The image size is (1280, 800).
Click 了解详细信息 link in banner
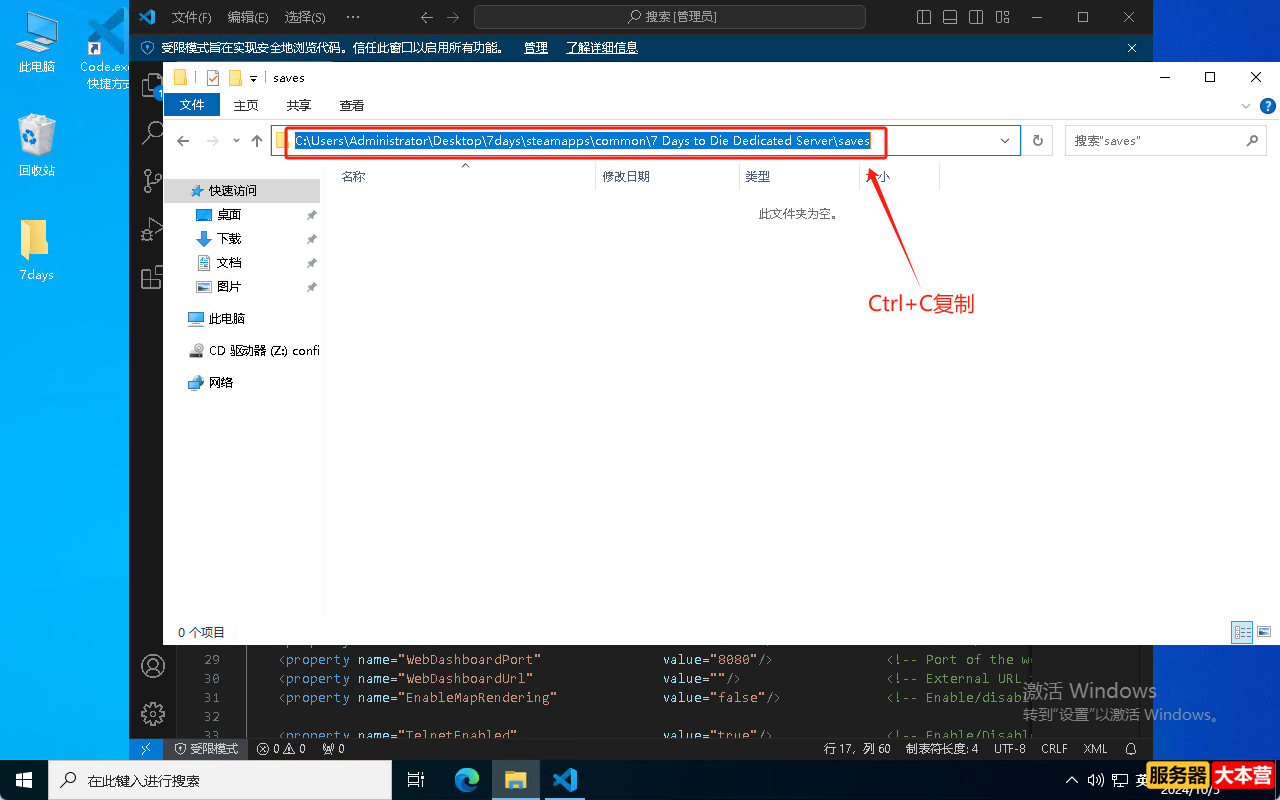click(602, 48)
